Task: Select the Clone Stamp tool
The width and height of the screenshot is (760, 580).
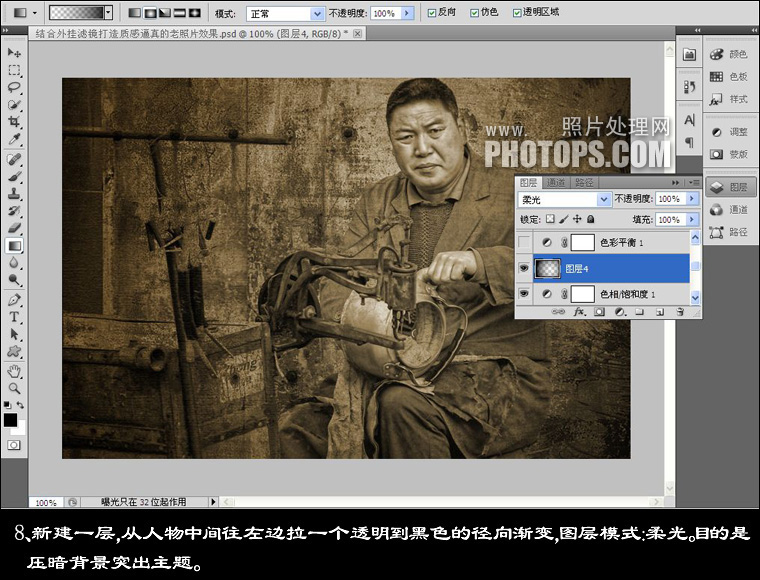Action: [14, 194]
